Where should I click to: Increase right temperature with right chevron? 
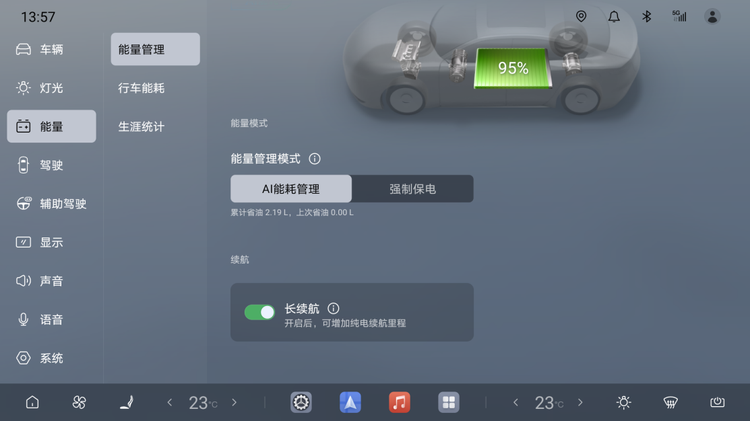[580, 402]
